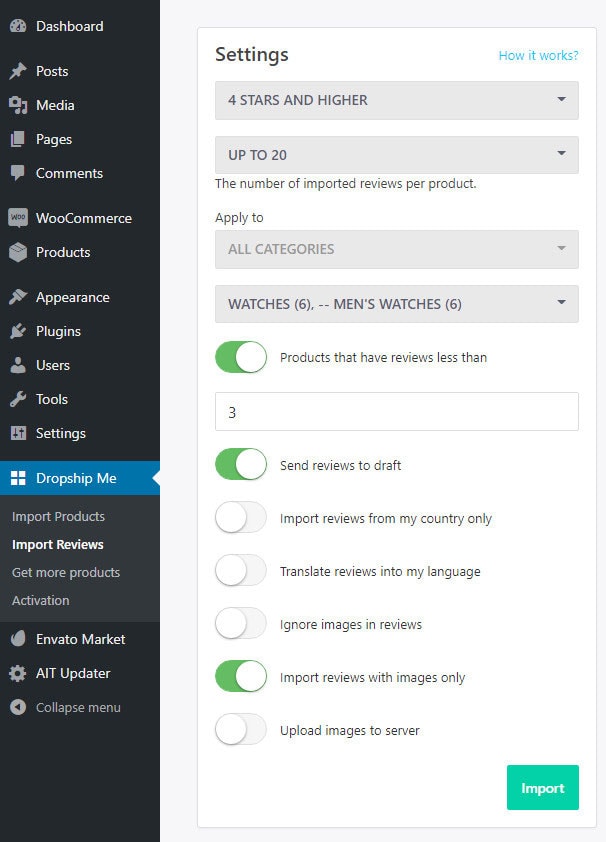
Task: Navigate to Pages menu item
Action: click(80, 139)
